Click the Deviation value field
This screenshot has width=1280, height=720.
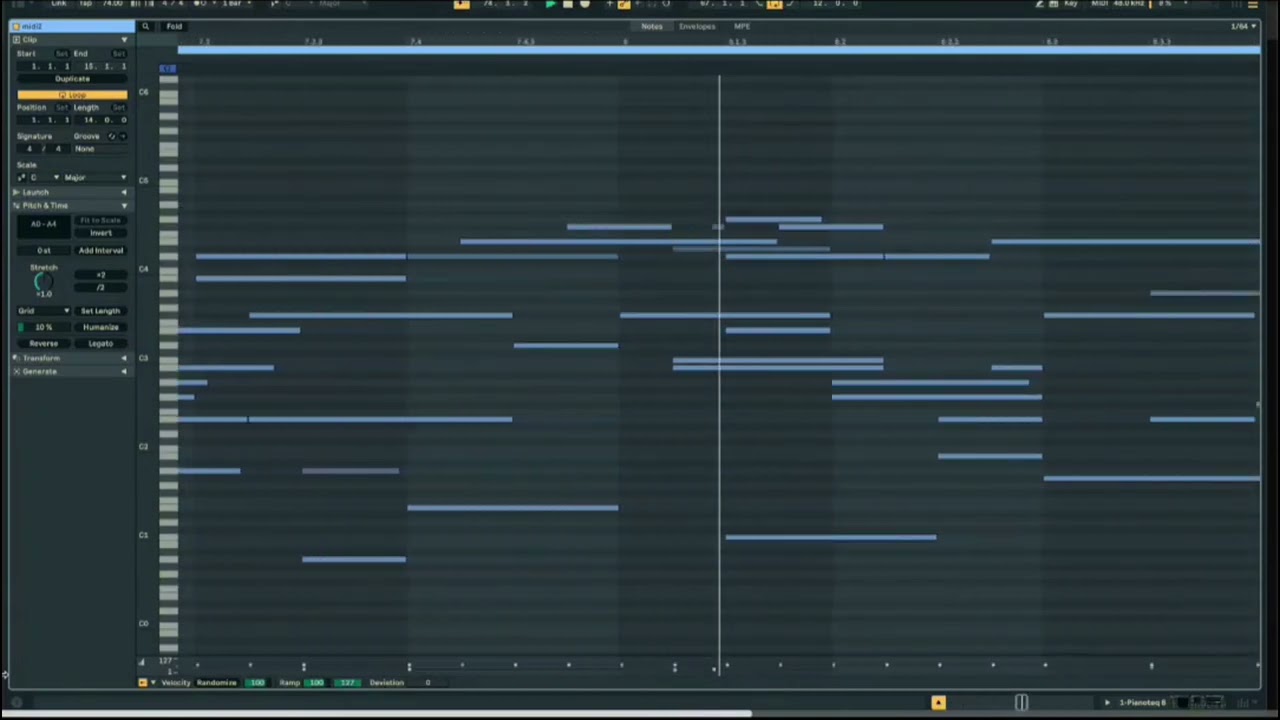point(427,683)
